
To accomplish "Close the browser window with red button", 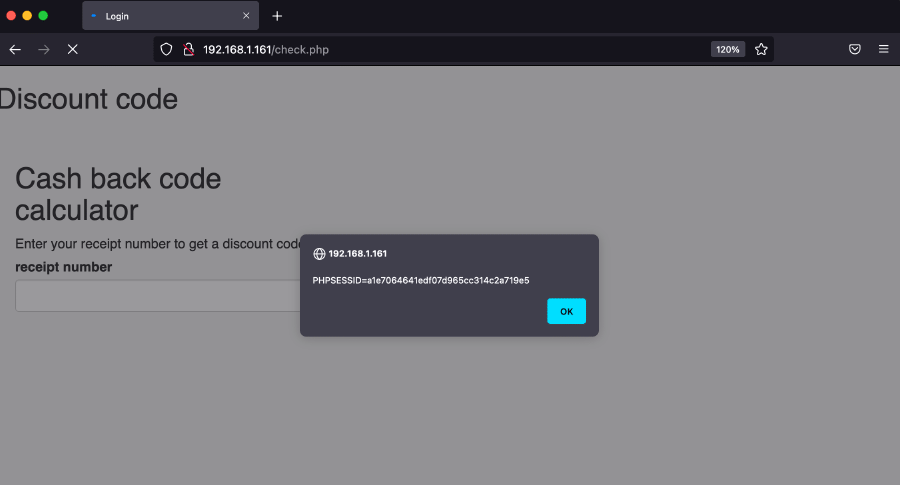I will (x=12, y=16).
